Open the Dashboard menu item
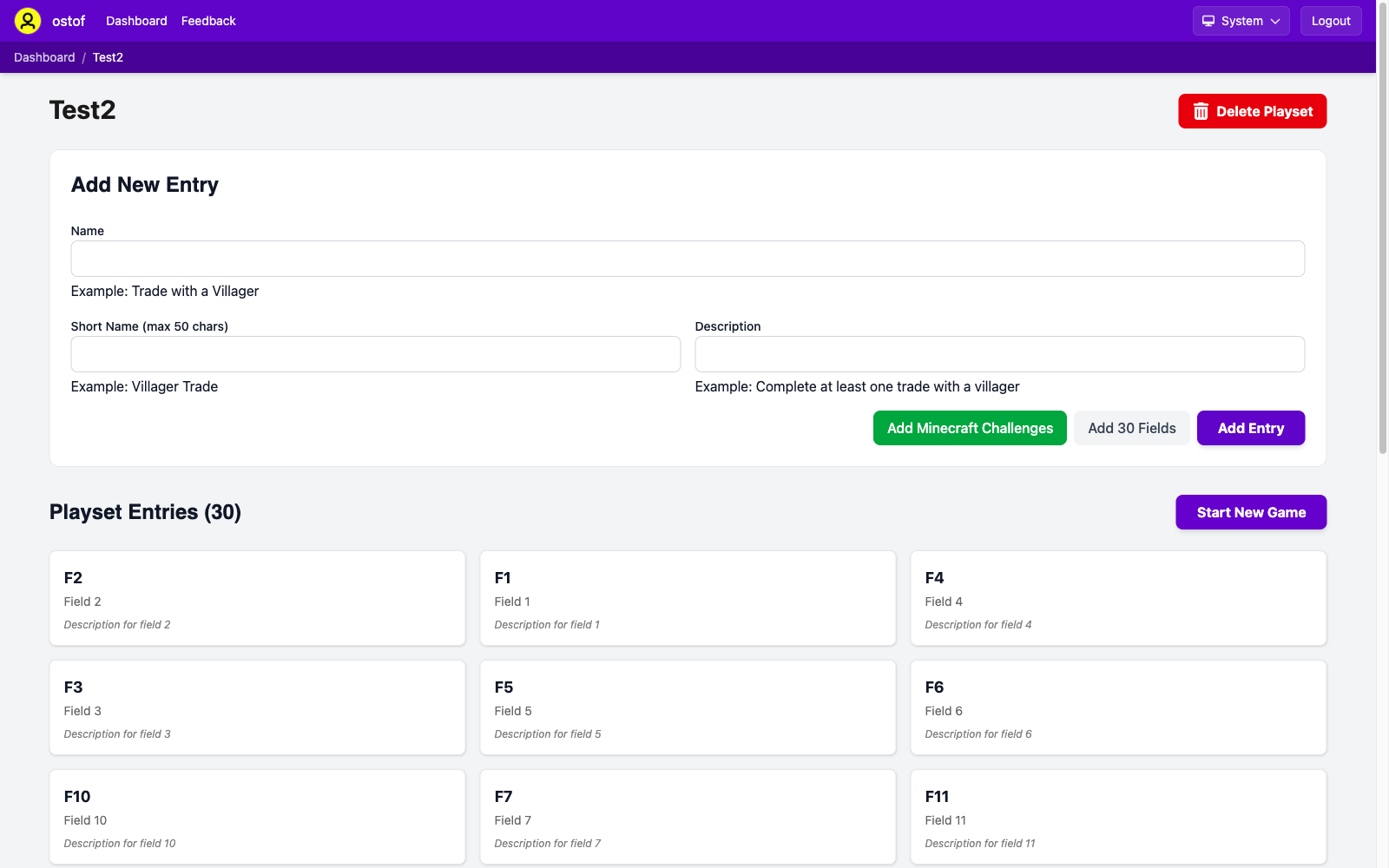Image resolution: width=1389 pixels, height=868 pixels. pyautogui.click(x=136, y=20)
